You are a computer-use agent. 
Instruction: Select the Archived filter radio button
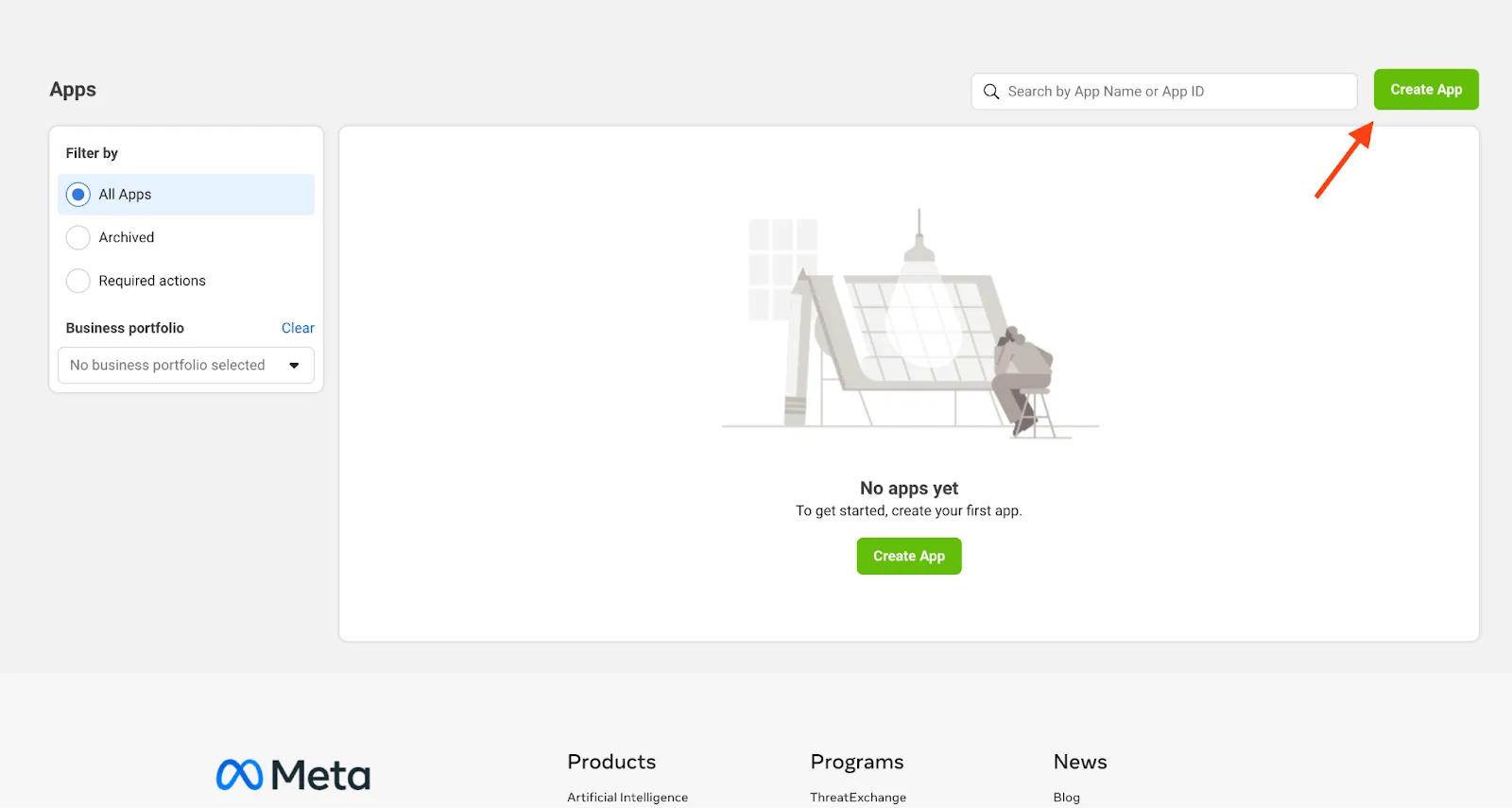click(78, 237)
